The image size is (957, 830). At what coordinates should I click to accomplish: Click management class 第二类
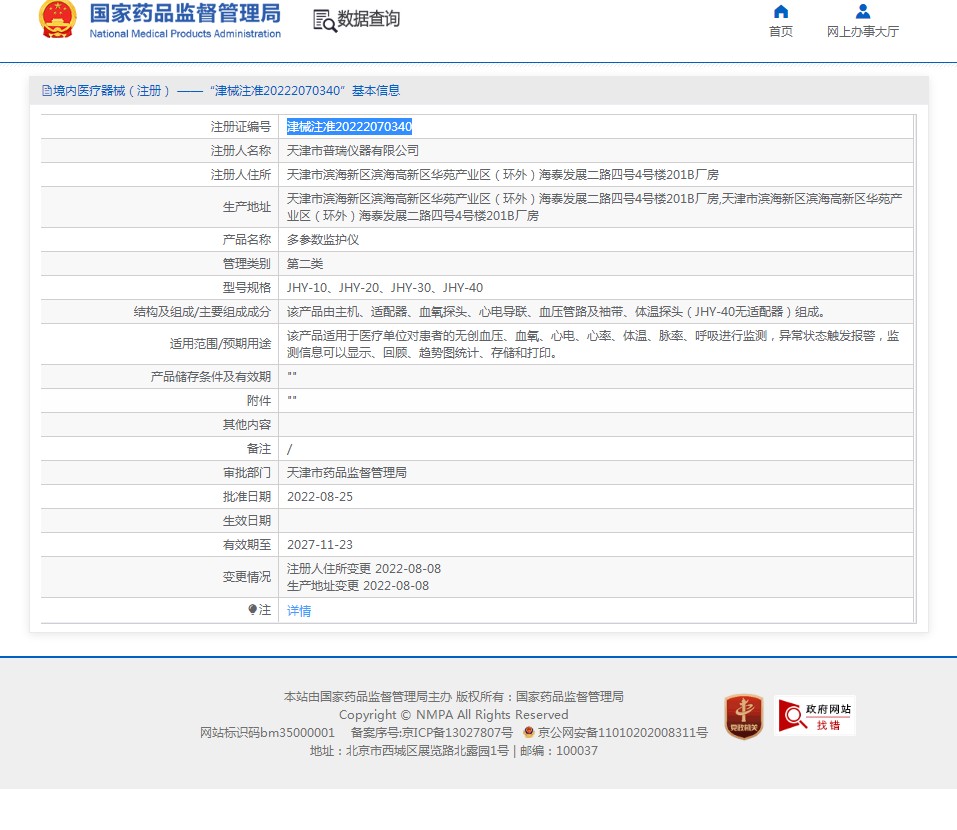(305, 264)
